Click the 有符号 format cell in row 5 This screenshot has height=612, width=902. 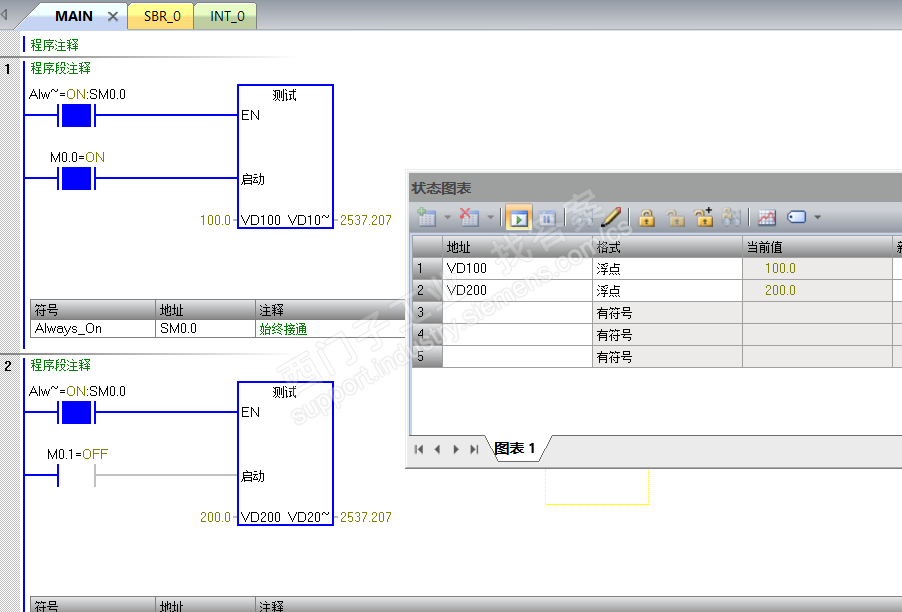[667, 357]
